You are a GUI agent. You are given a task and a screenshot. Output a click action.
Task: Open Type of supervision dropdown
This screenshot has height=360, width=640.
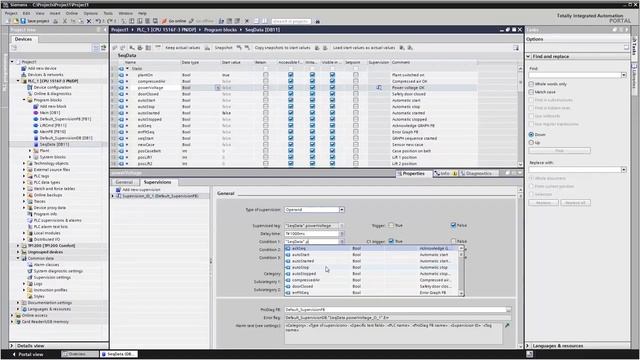[342, 209]
